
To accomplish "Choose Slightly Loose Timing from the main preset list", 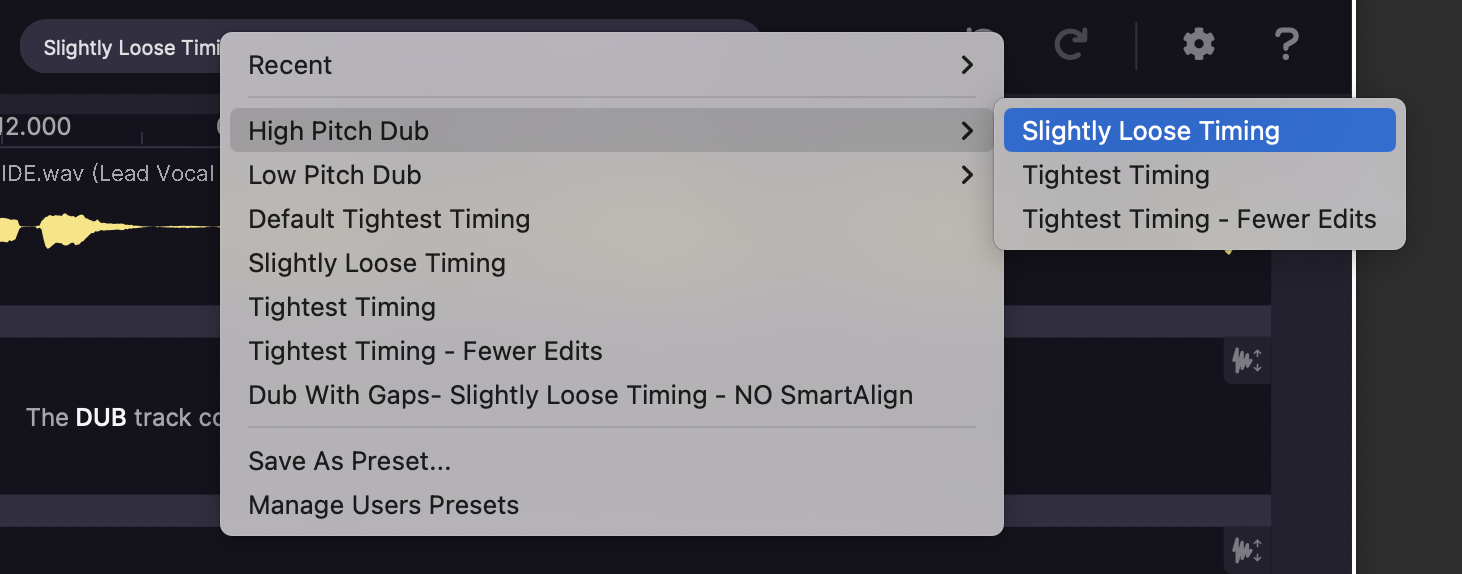I will [x=377, y=263].
